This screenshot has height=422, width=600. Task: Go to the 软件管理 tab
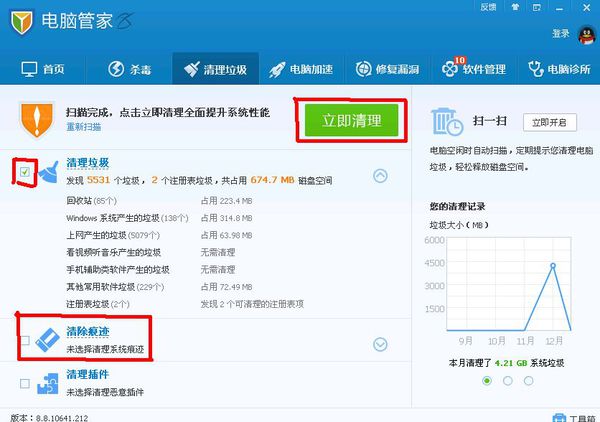point(474,69)
